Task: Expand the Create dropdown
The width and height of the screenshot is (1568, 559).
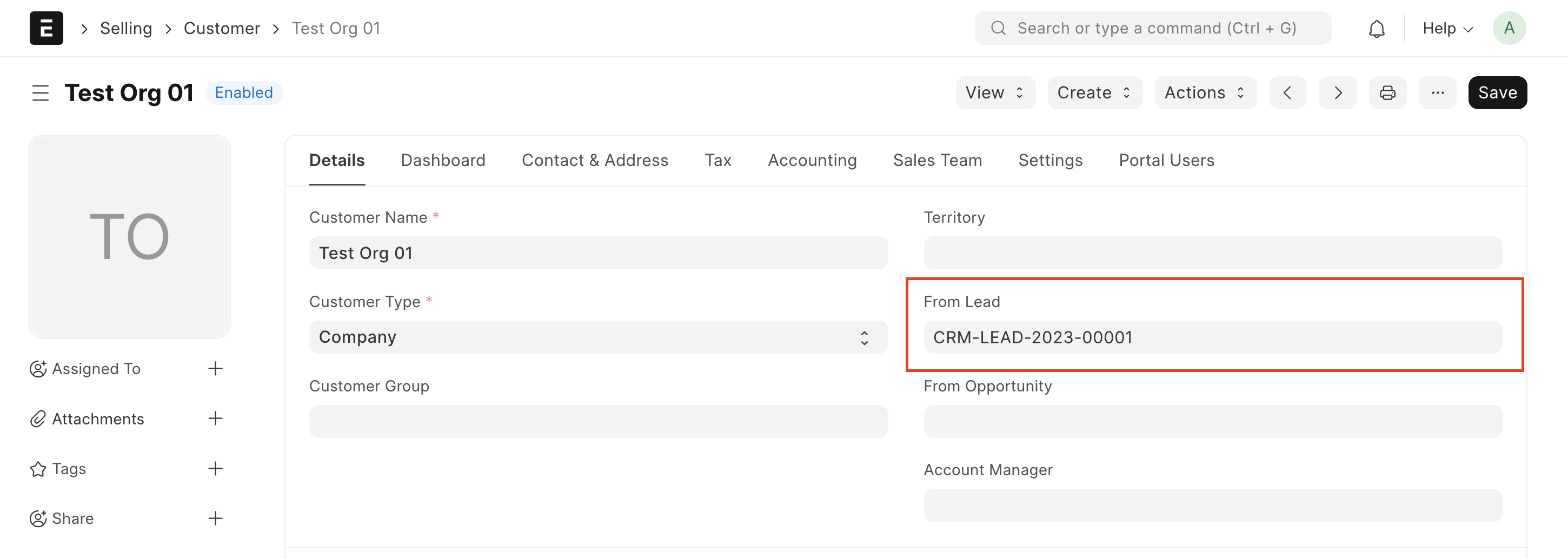Action: click(x=1094, y=92)
